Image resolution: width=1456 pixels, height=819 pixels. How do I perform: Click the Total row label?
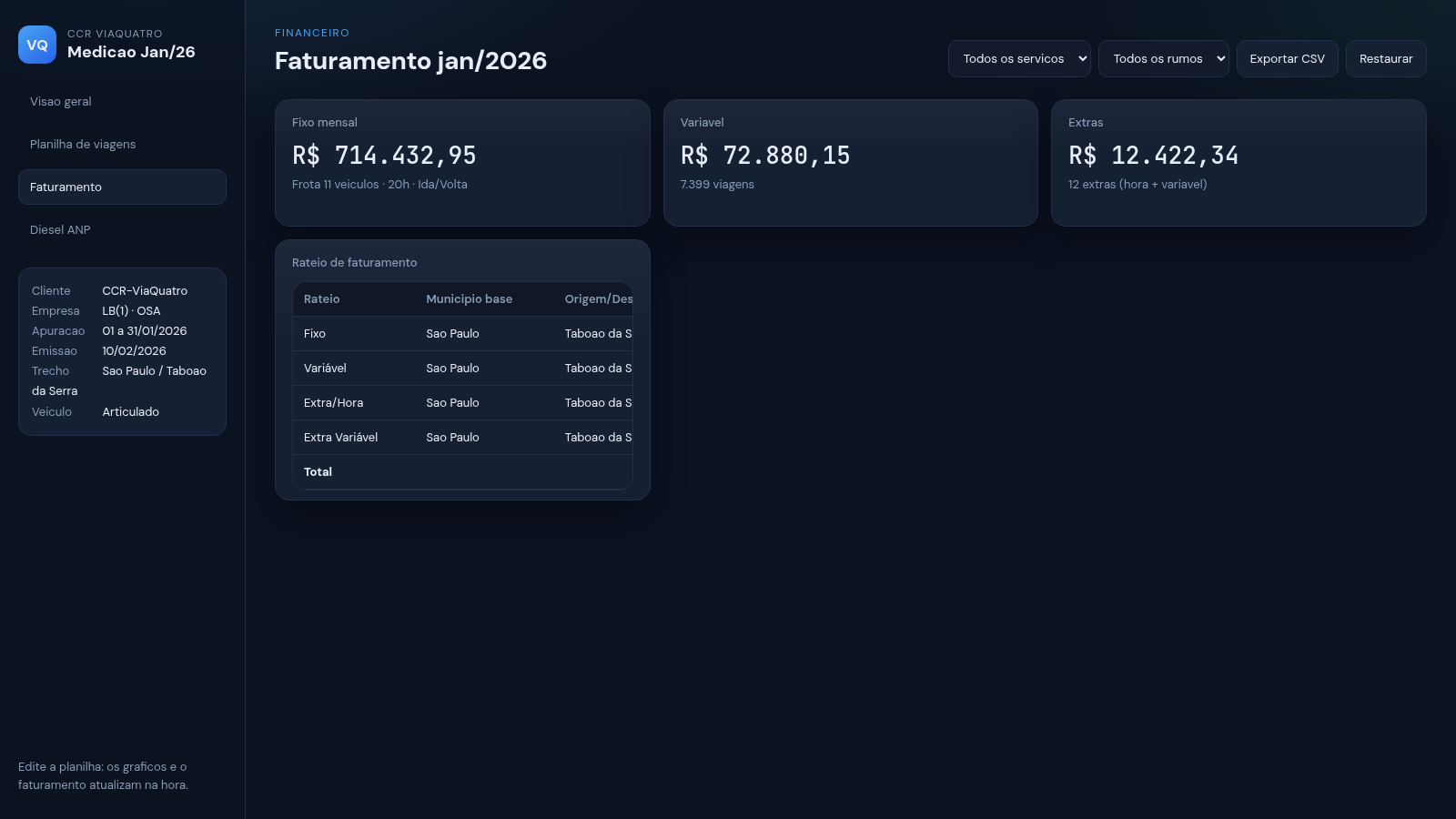point(318,472)
